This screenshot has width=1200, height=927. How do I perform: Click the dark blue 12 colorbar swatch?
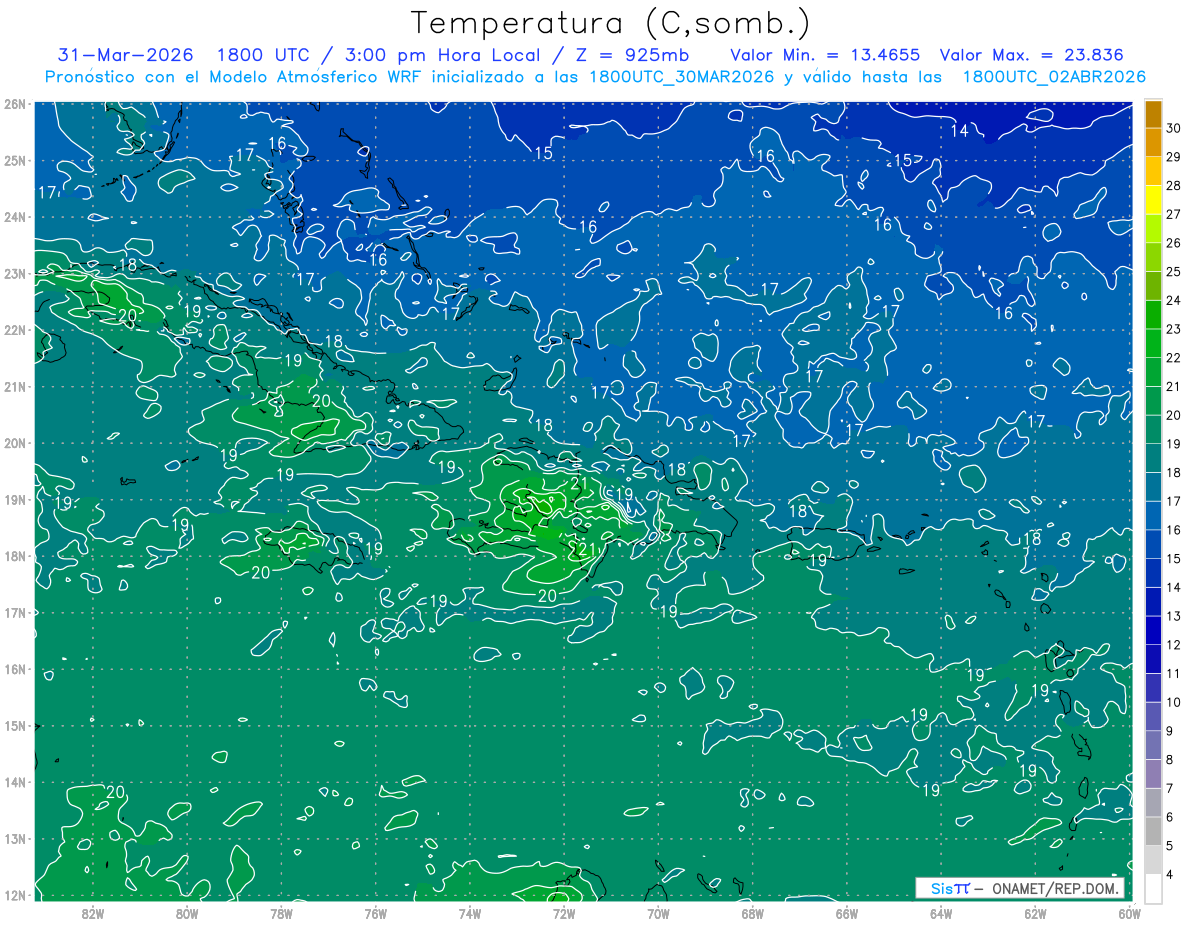pyautogui.click(x=1153, y=645)
